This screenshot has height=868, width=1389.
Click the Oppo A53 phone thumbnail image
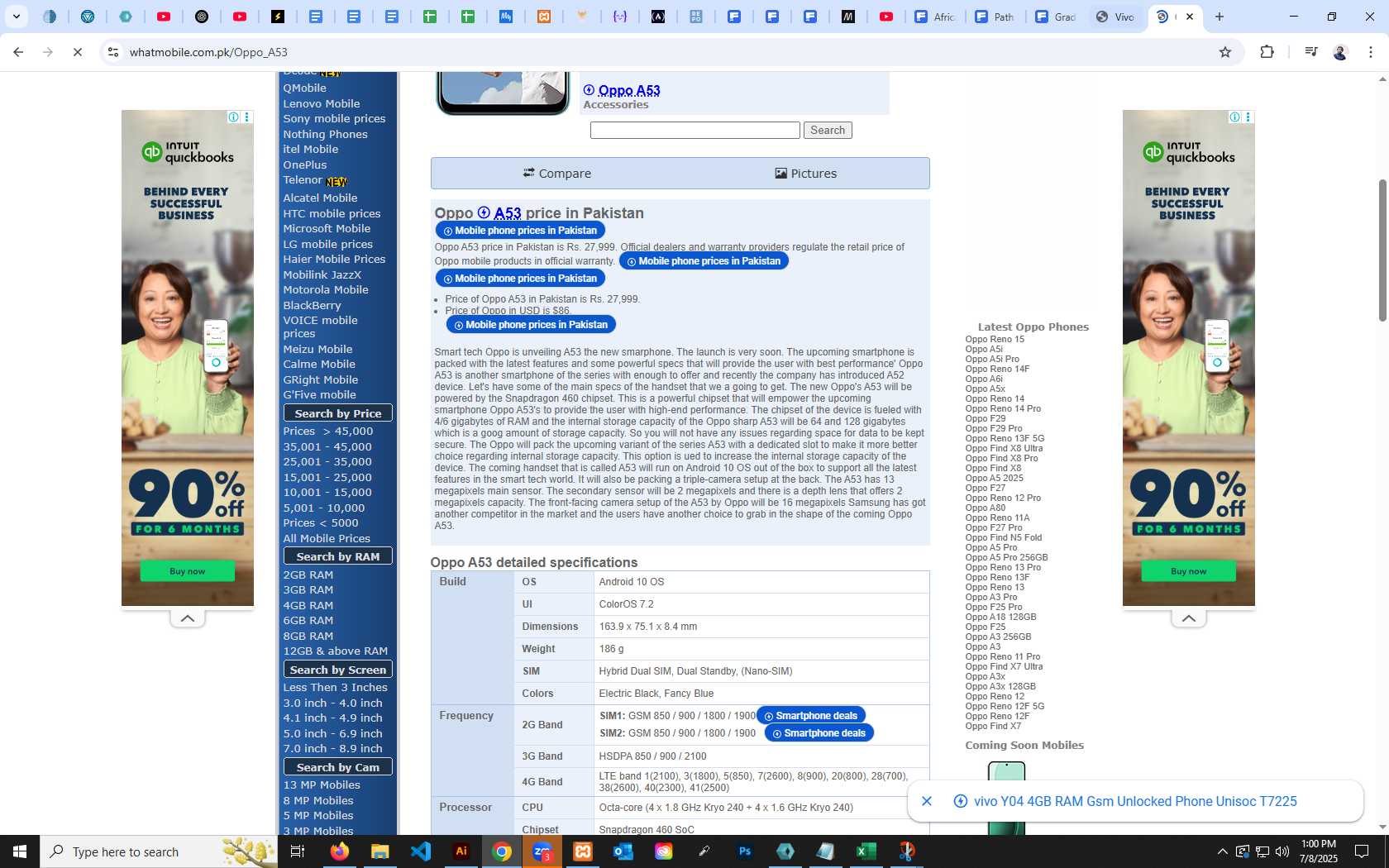[504, 92]
